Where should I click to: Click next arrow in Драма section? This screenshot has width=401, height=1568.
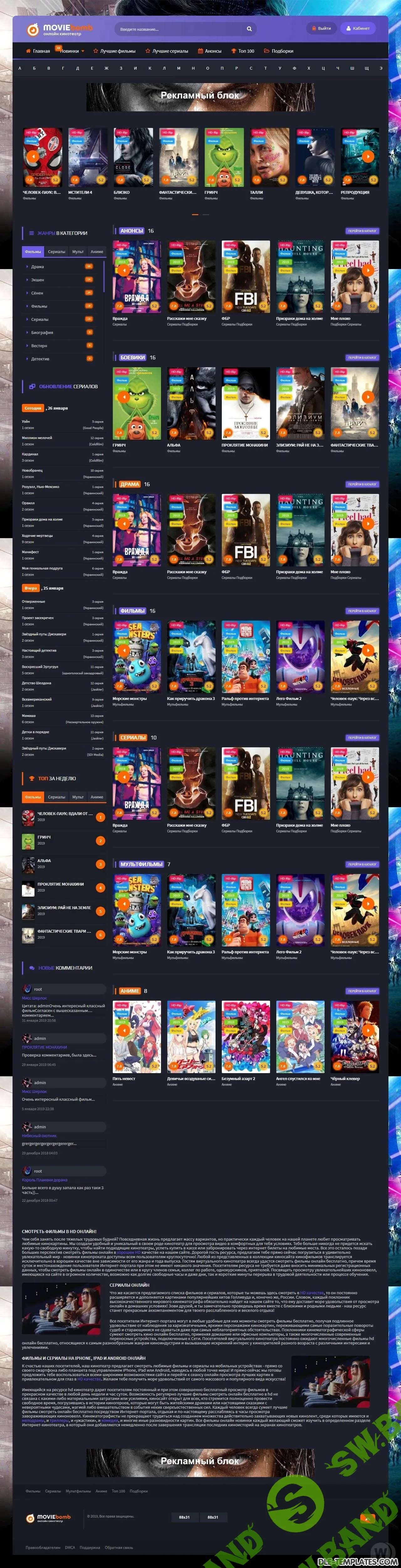tap(367, 523)
